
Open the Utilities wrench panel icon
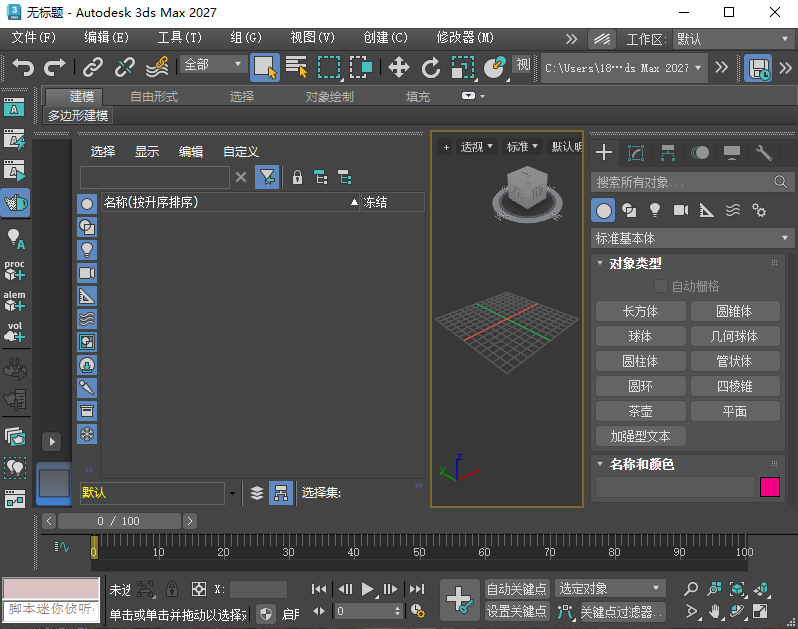(764, 153)
